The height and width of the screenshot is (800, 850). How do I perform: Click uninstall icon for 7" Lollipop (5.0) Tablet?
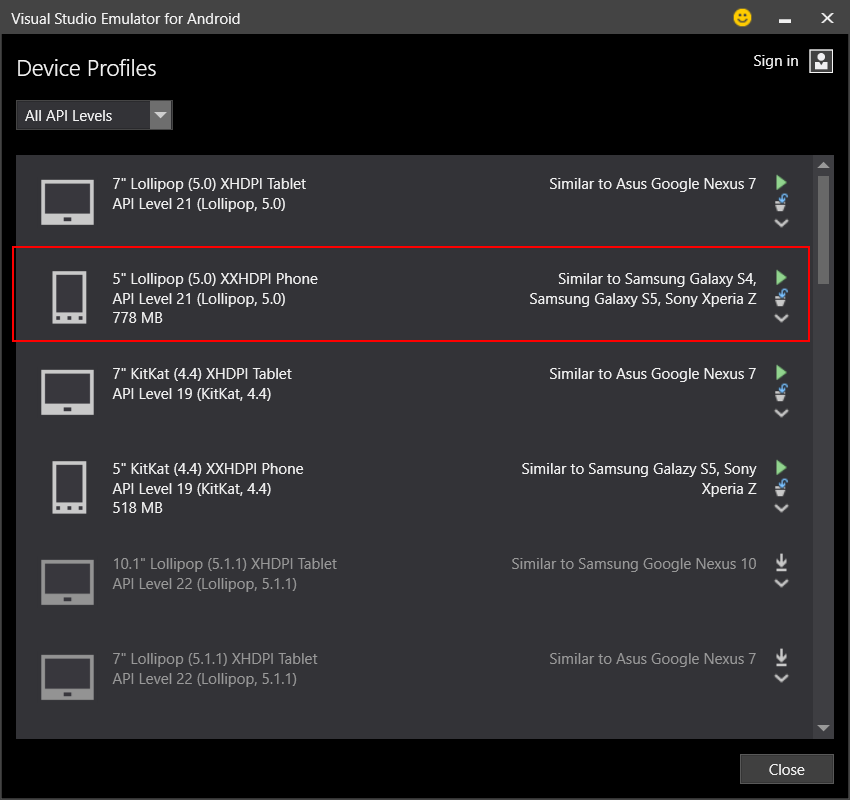[x=782, y=203]
